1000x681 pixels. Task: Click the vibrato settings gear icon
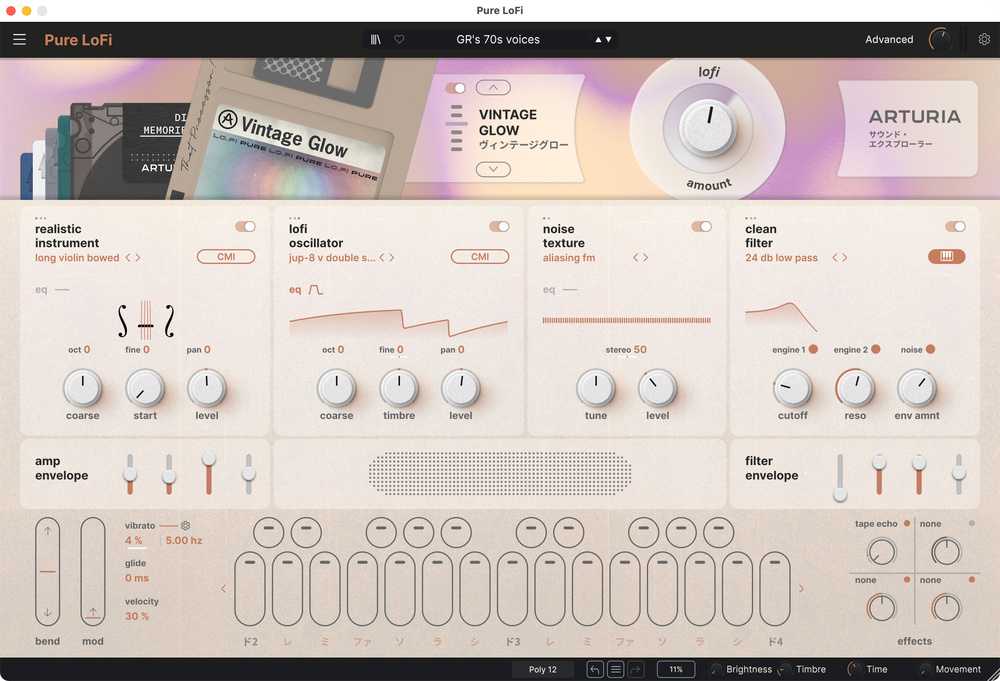pyautogui.click(x=186, y=525)
